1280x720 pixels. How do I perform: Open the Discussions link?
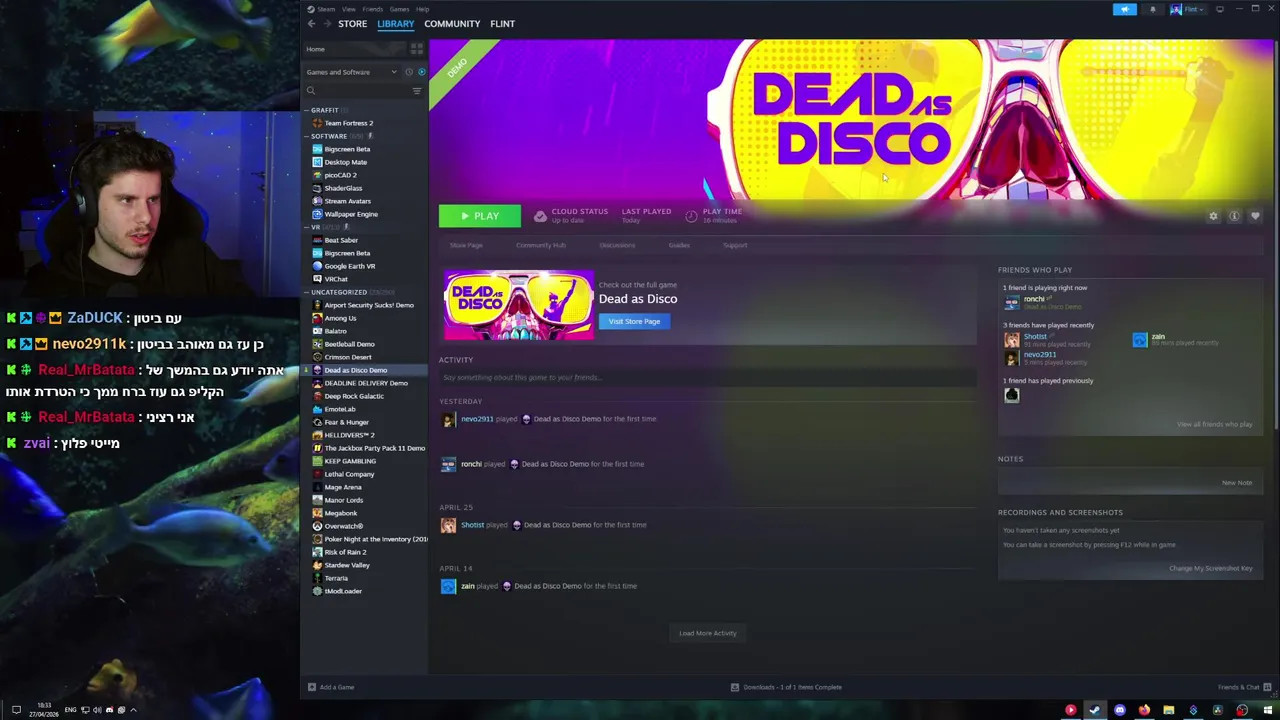(x=617, y=245)
